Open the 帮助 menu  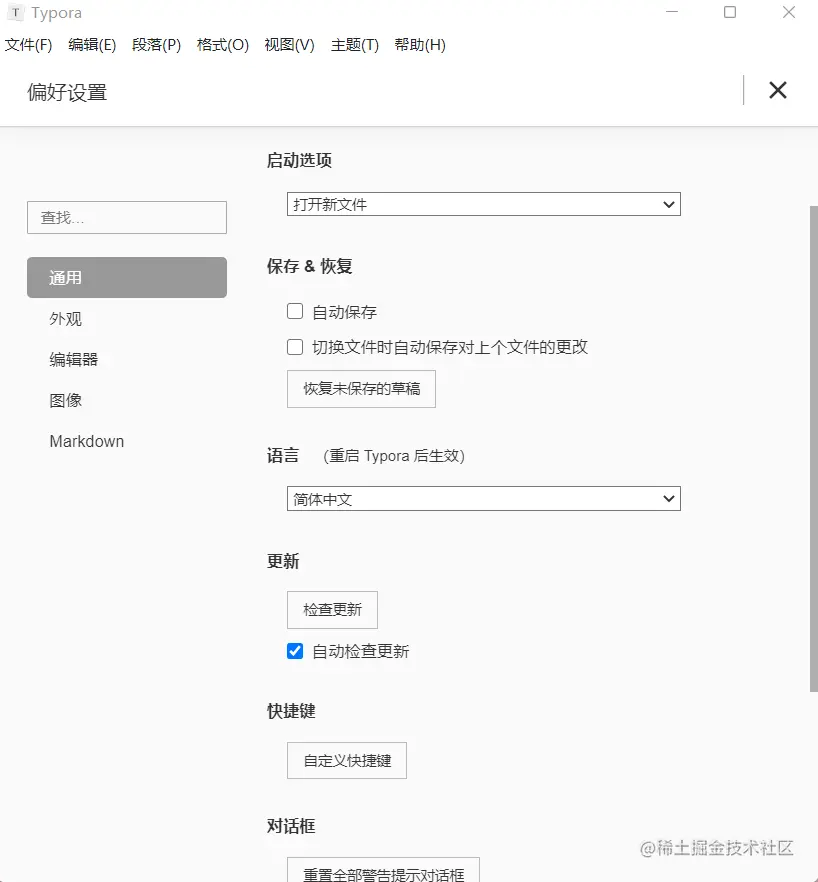pyautogui.click(x=419, y=45)
